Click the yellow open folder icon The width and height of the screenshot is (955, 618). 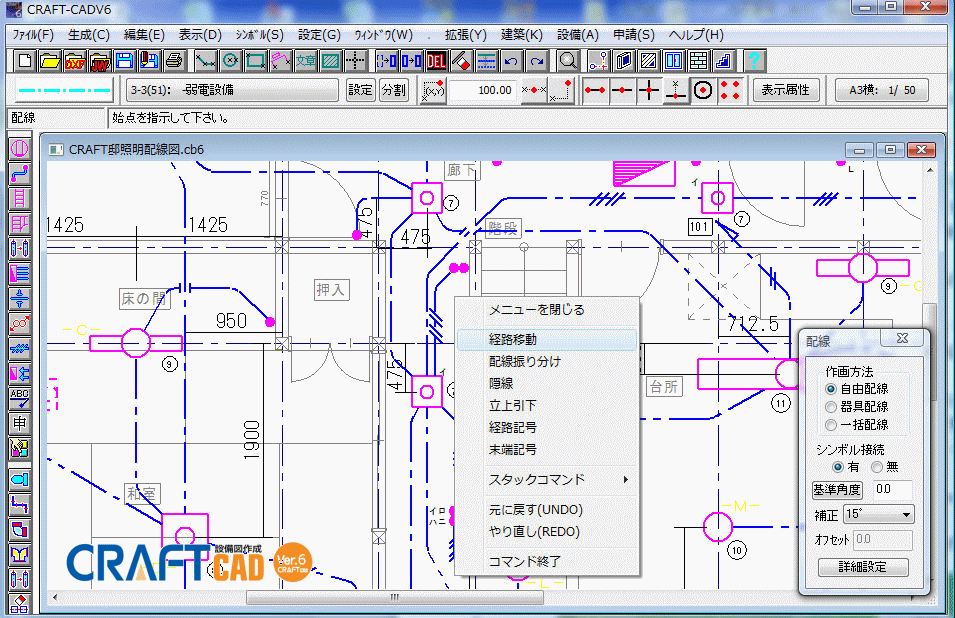tap(50, 61)
